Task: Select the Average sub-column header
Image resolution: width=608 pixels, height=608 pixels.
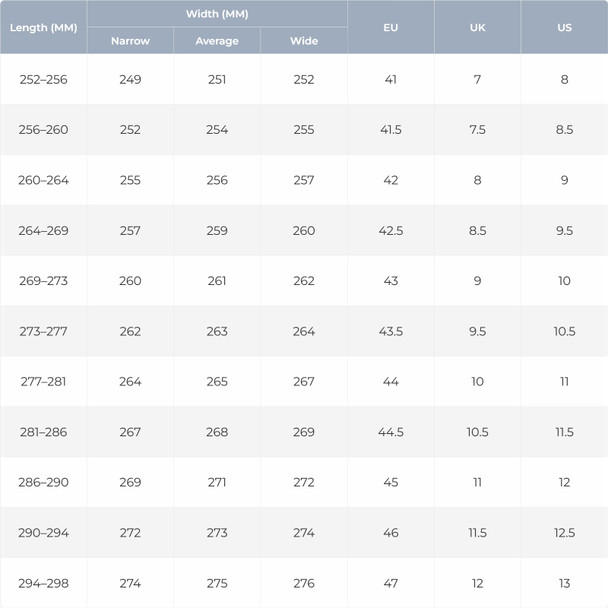Action: point(217,41)
